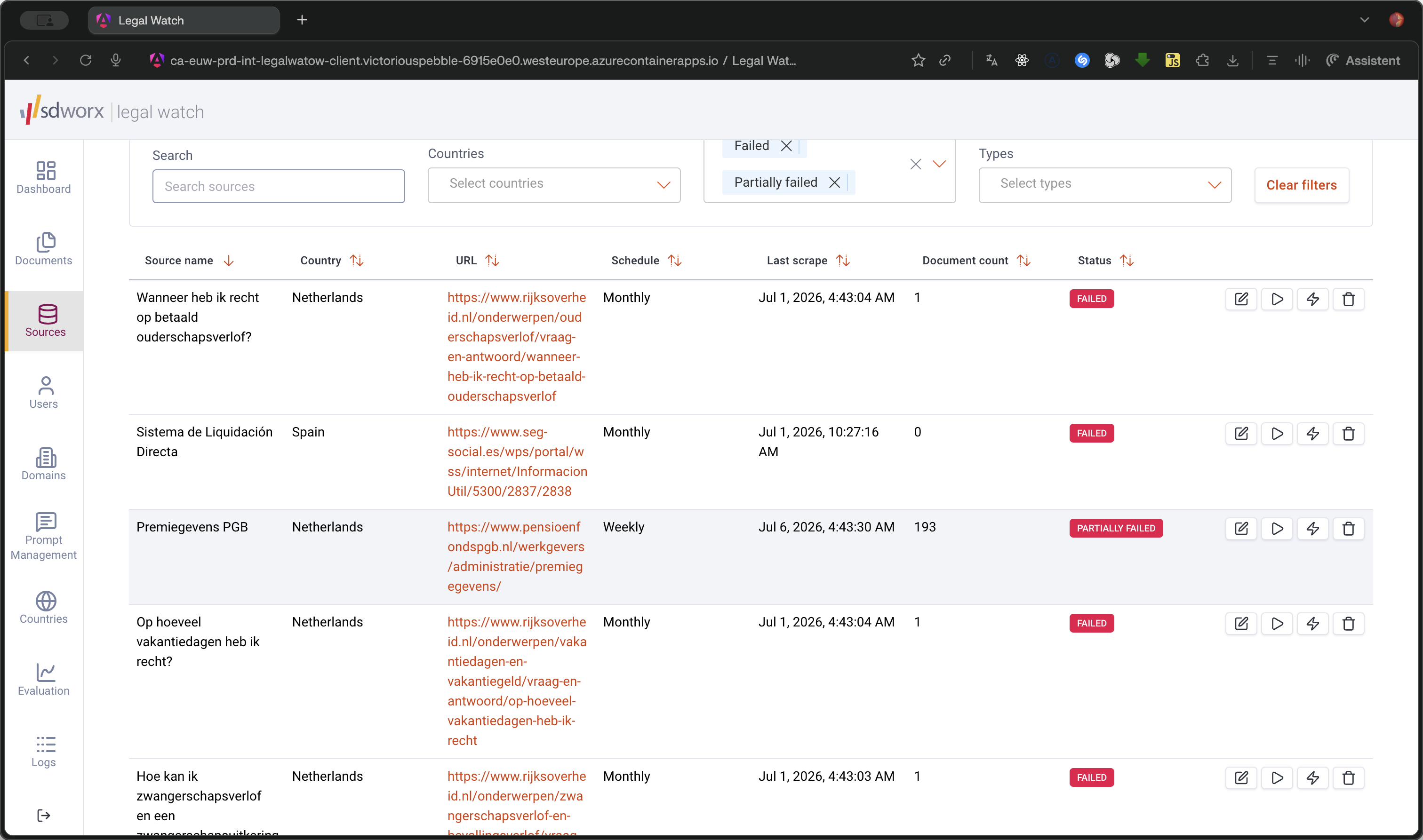
Task: Click the logout icon at sidebar bottom
Action: coord(44,815)
